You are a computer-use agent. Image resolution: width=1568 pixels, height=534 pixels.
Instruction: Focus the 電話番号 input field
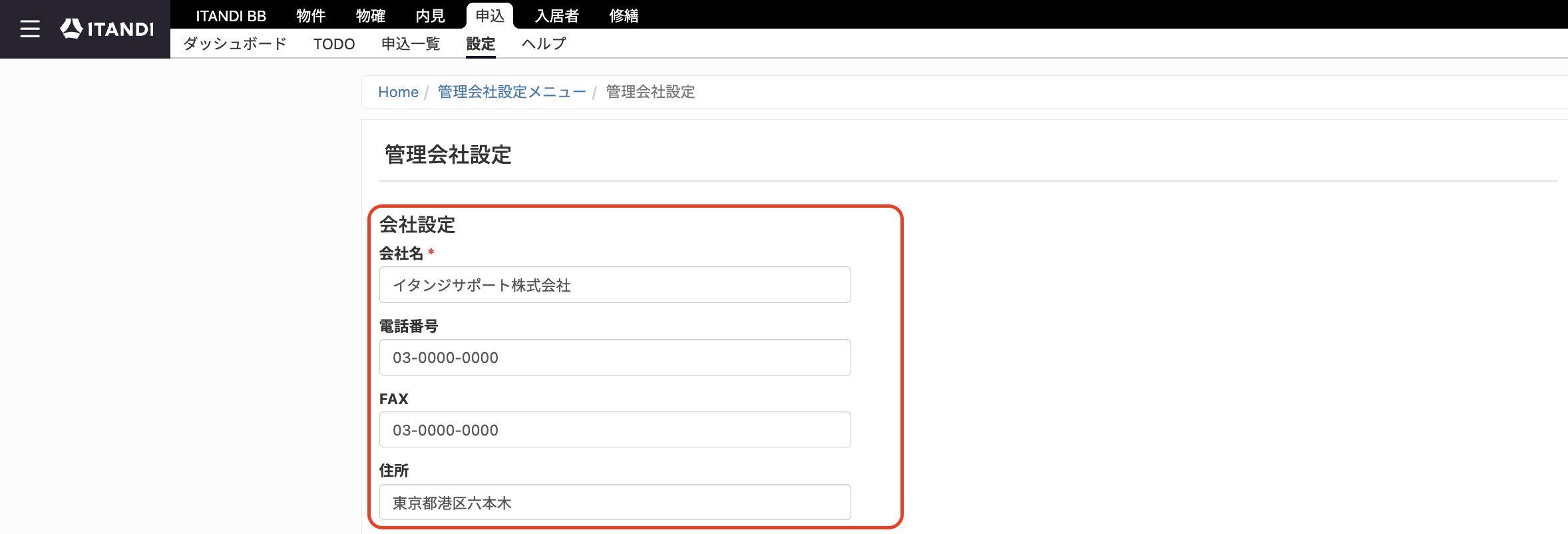click(x=615, y=358)
